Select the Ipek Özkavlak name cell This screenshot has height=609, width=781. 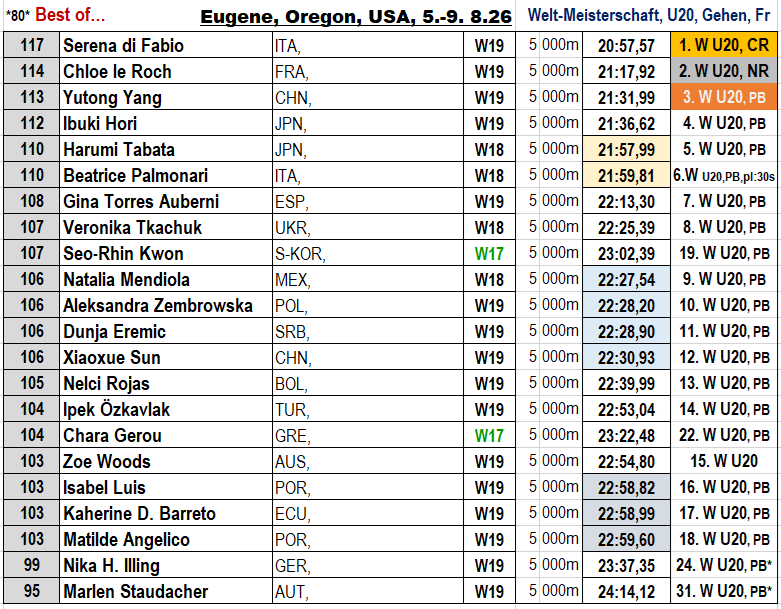166,409
